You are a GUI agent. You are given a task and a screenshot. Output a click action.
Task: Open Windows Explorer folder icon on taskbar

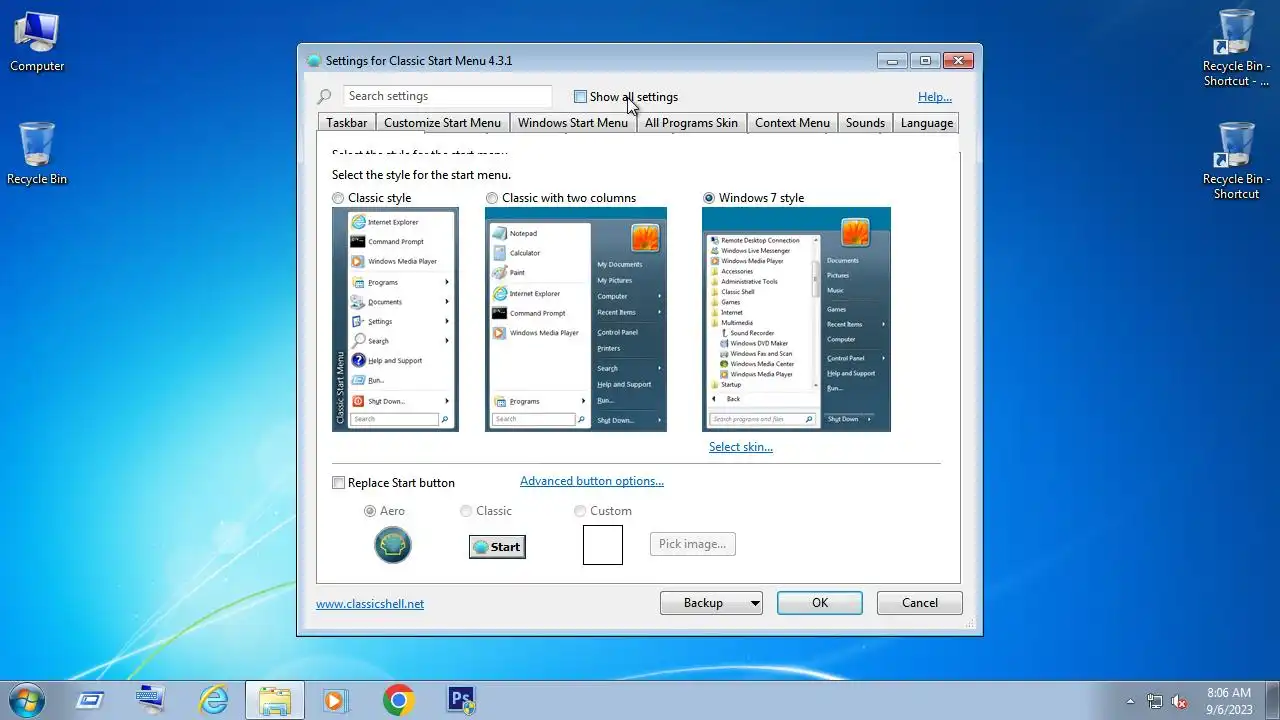pos(274,700)
